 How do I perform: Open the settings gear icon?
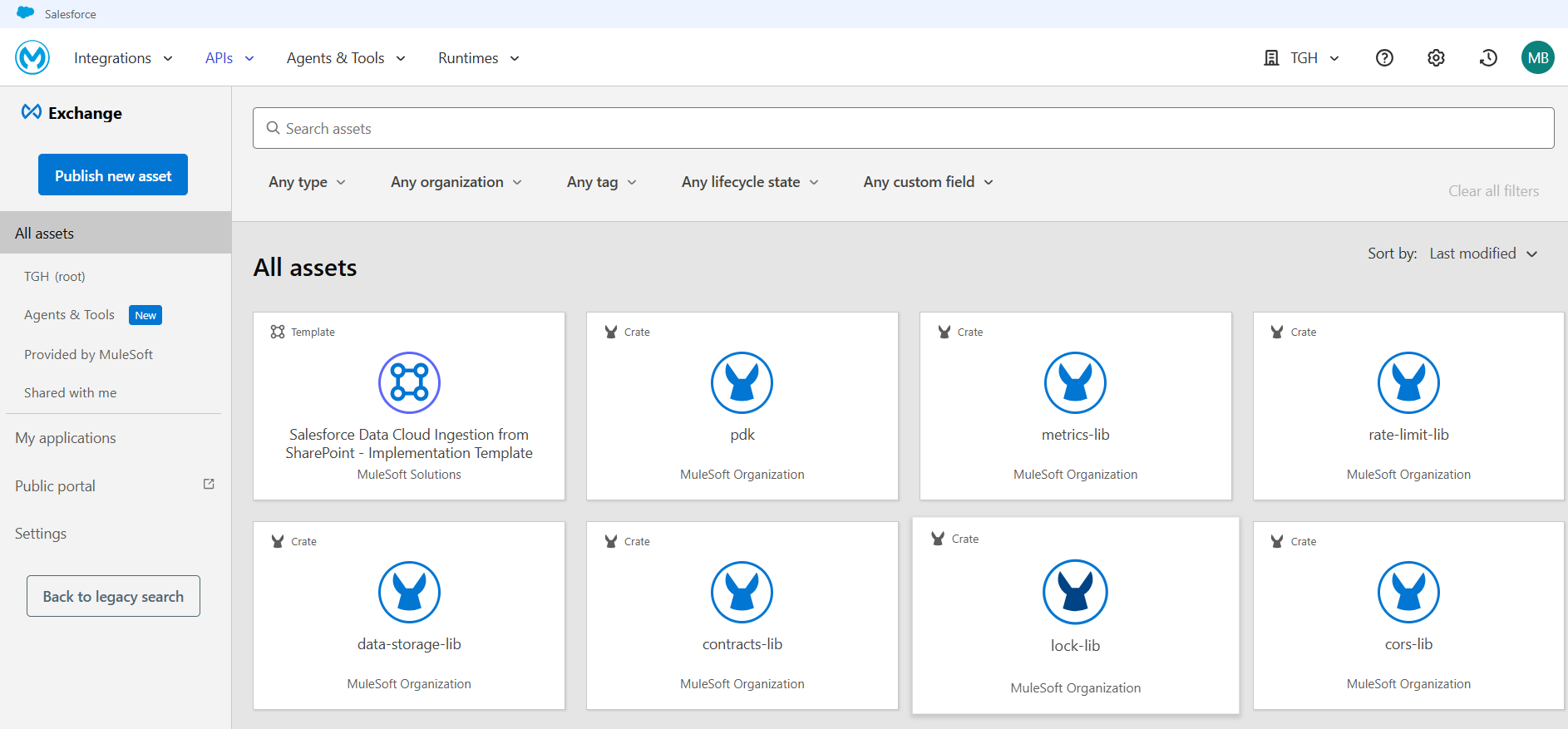point(1436,57)
